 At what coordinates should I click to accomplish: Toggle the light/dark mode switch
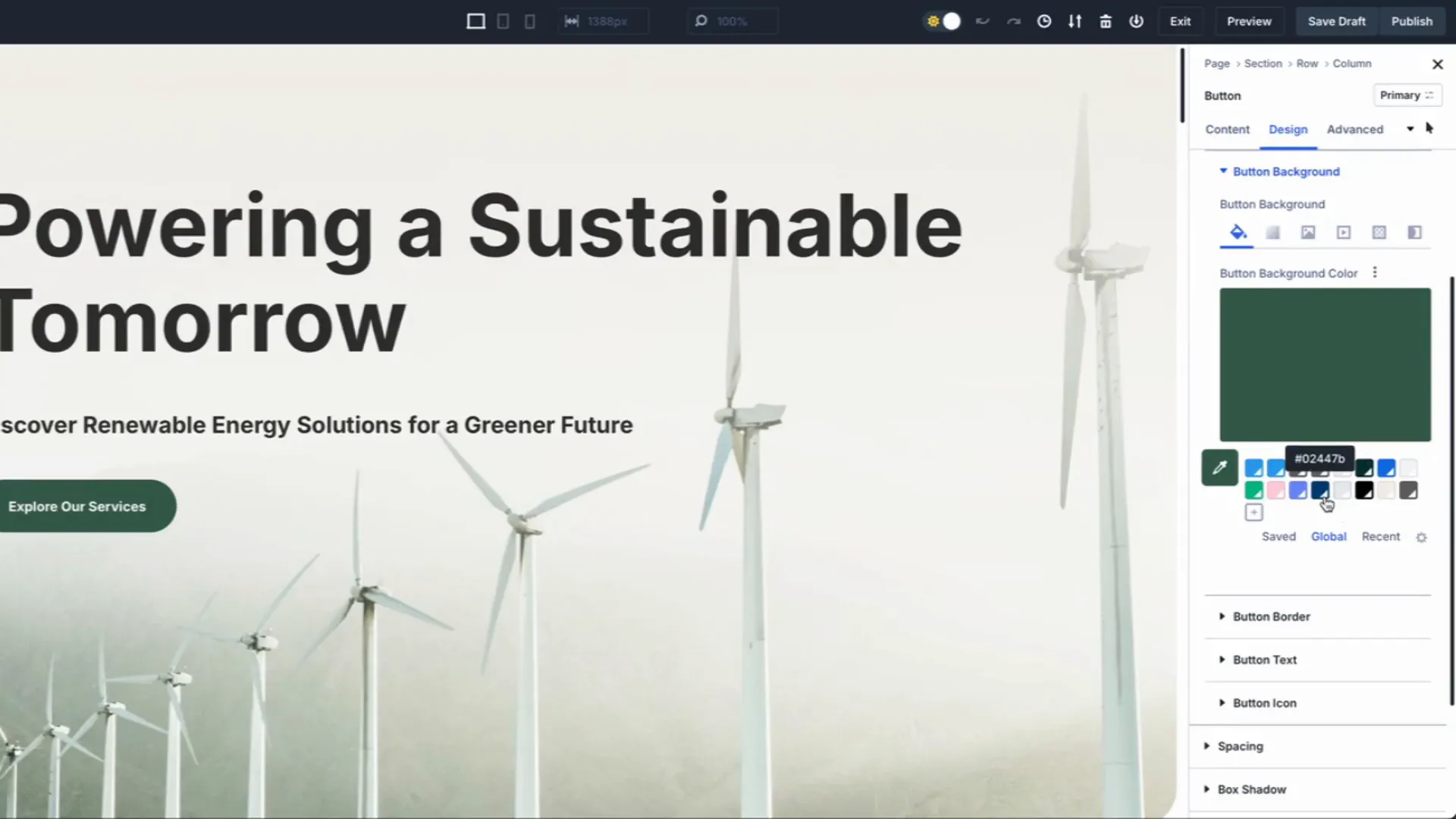click(x=943, y=21)
